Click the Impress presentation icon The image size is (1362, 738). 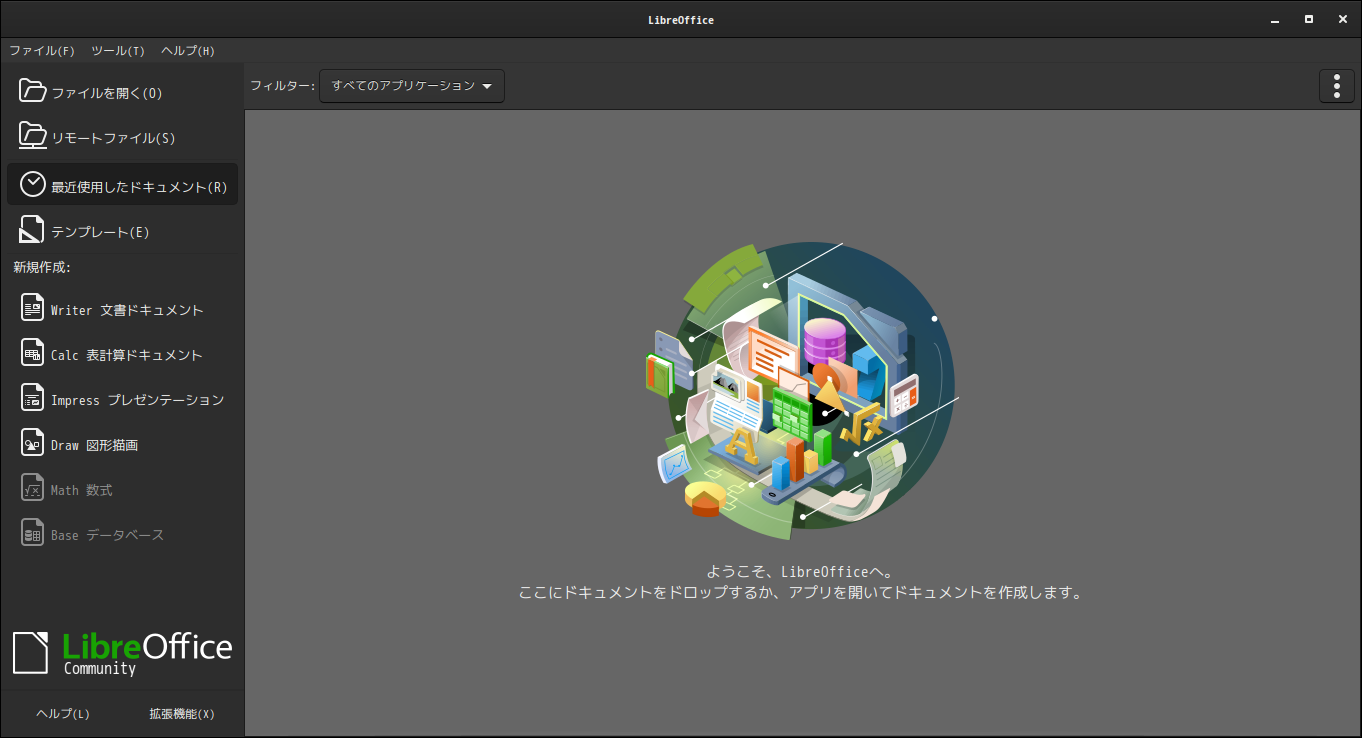click(33, 398)
